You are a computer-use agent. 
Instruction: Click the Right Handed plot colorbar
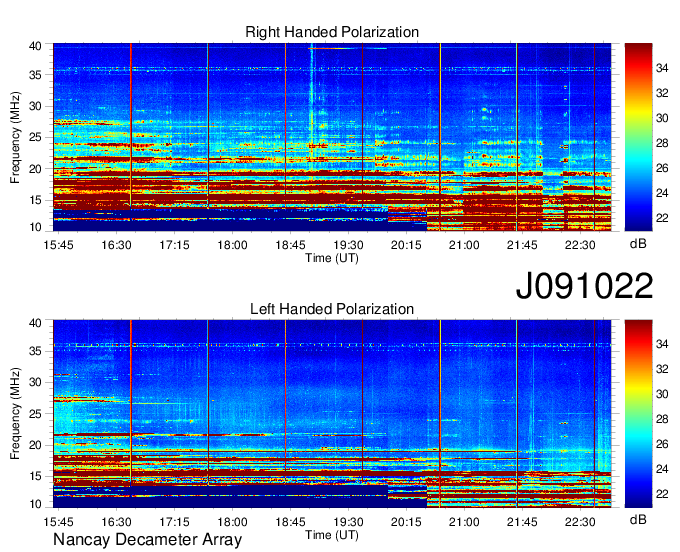[638, 137]
